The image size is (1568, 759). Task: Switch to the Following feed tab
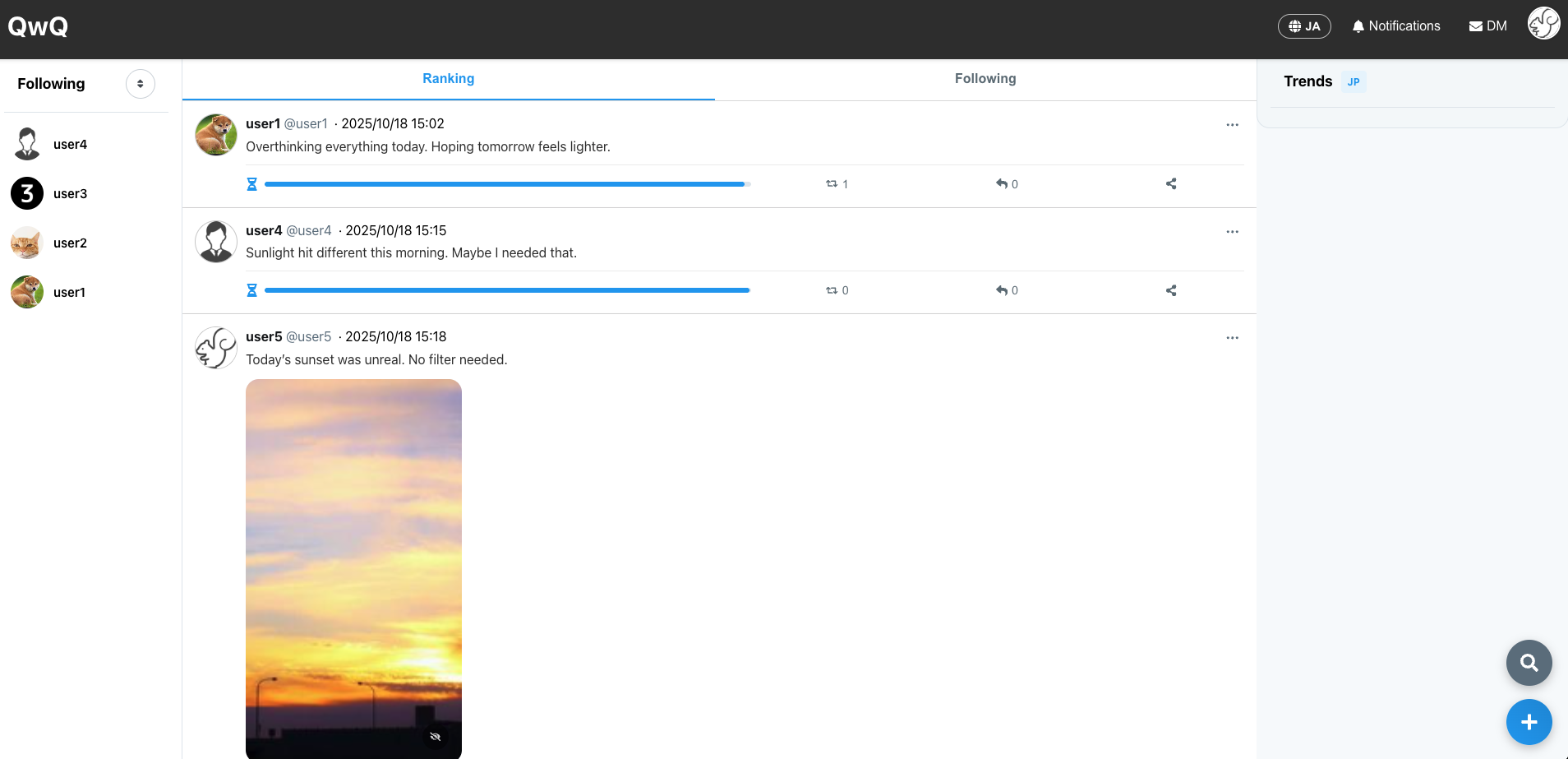point(985,79)
